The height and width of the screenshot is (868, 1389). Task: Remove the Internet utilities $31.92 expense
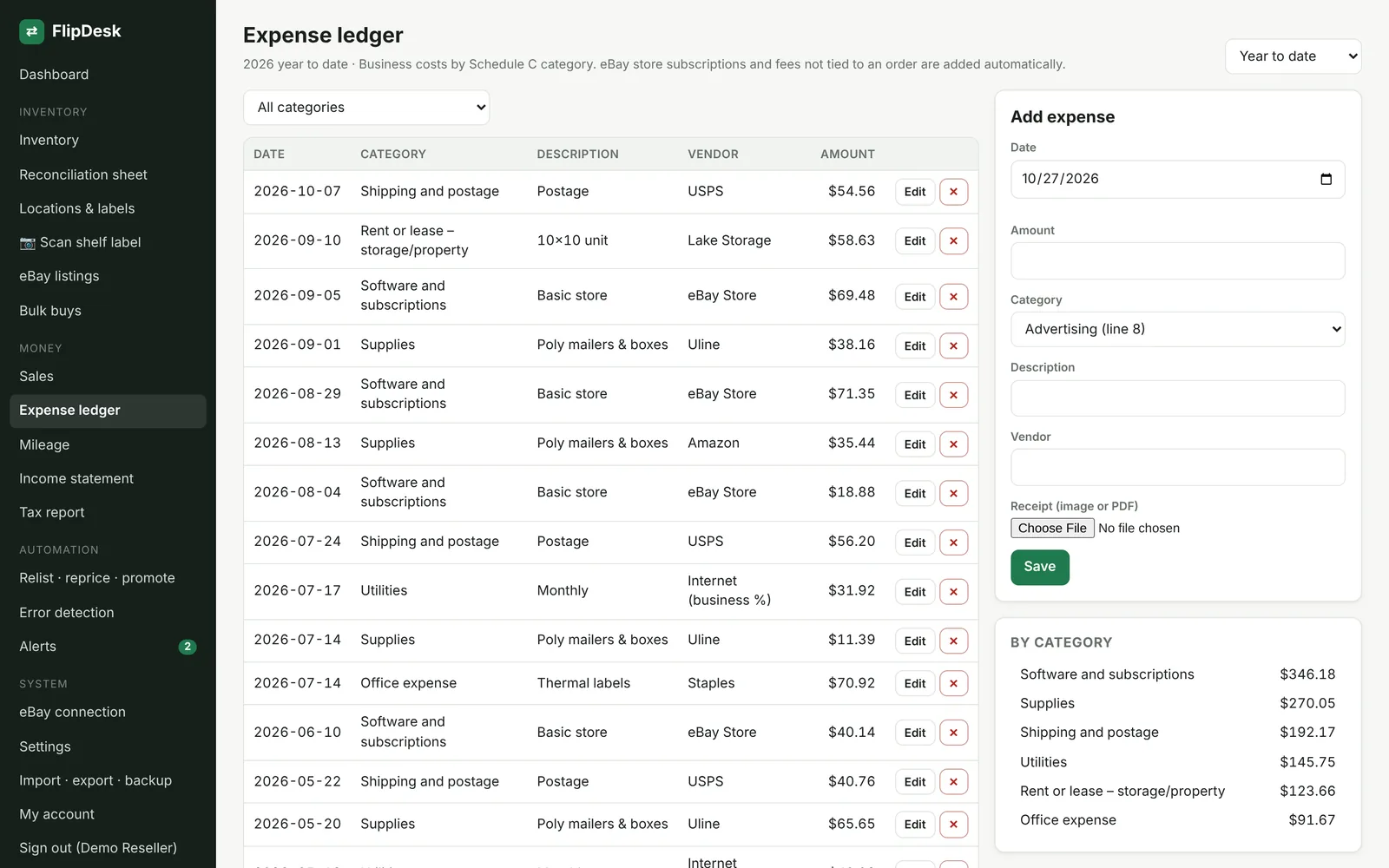[953, 591]
